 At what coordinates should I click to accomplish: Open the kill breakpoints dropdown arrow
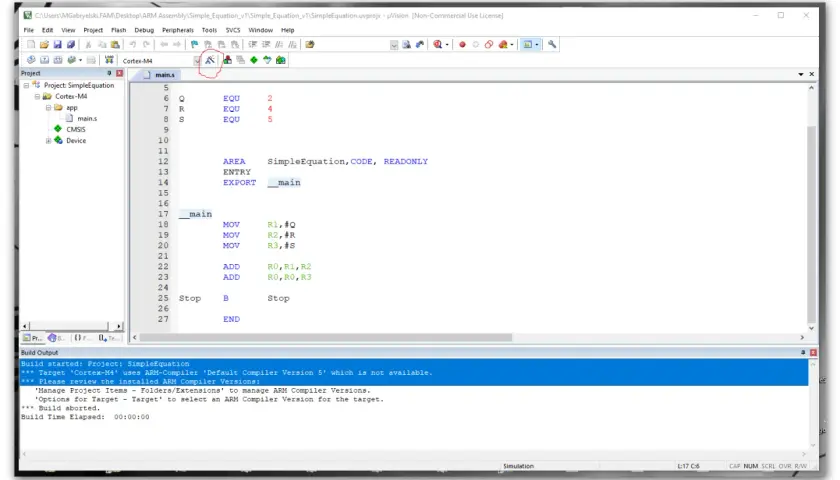pos(512,45)
